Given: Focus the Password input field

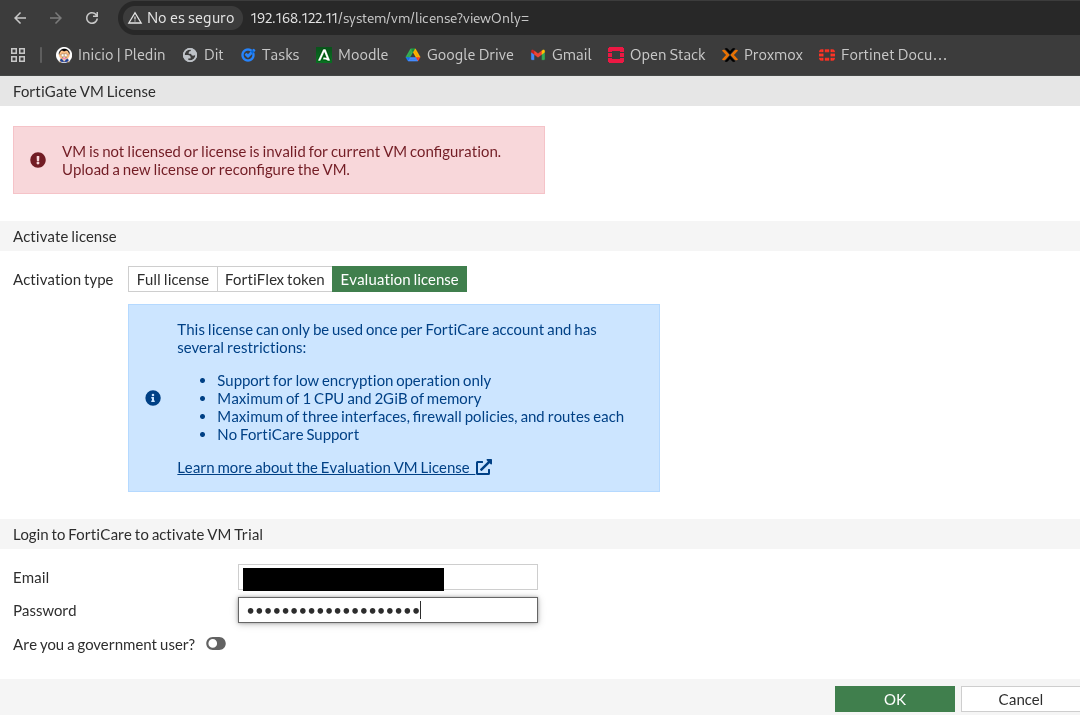Looking at the screenshot, I should coord(388,610).
